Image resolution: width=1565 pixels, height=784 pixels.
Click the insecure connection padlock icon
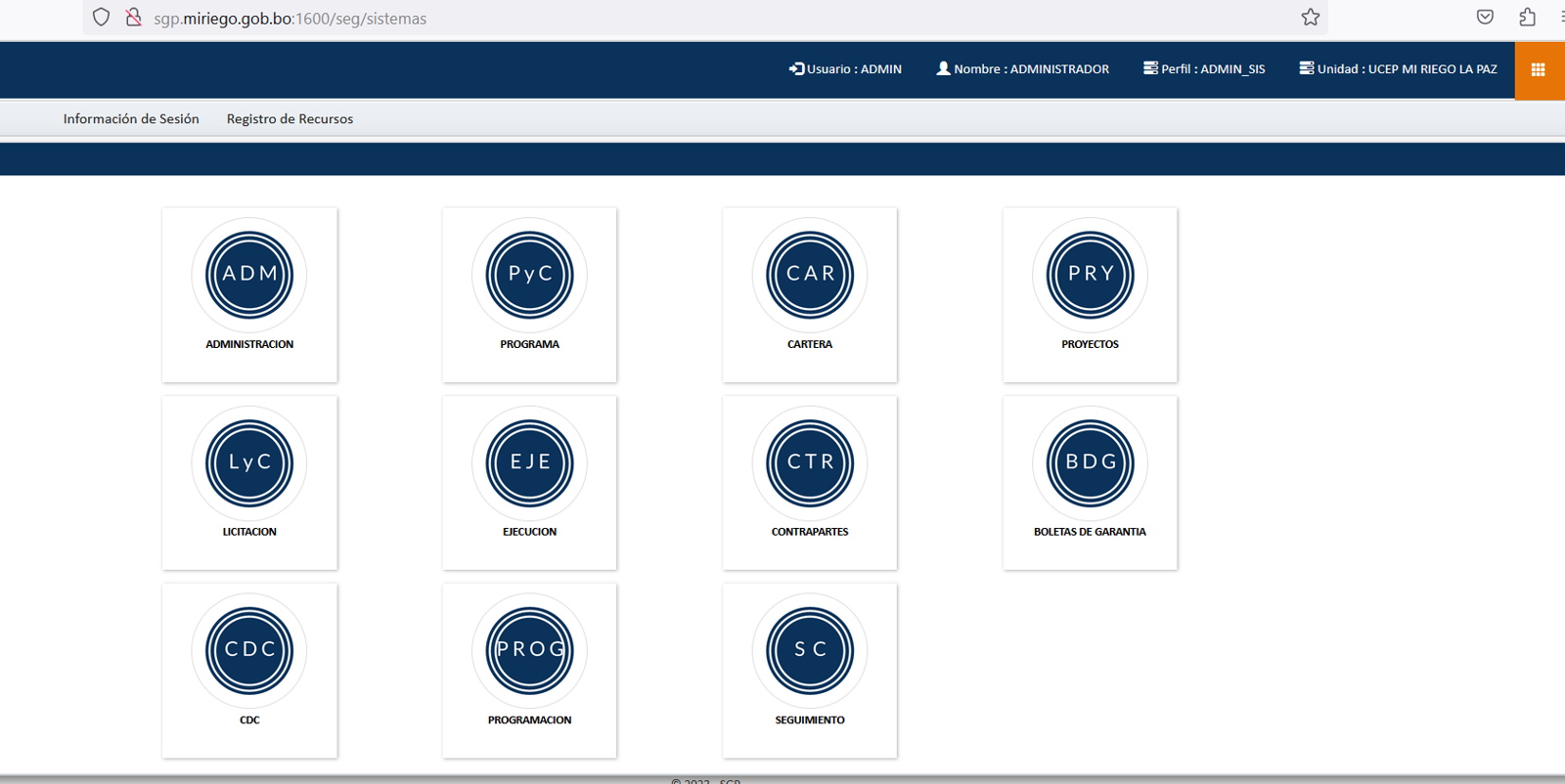(x=134, y=18)
